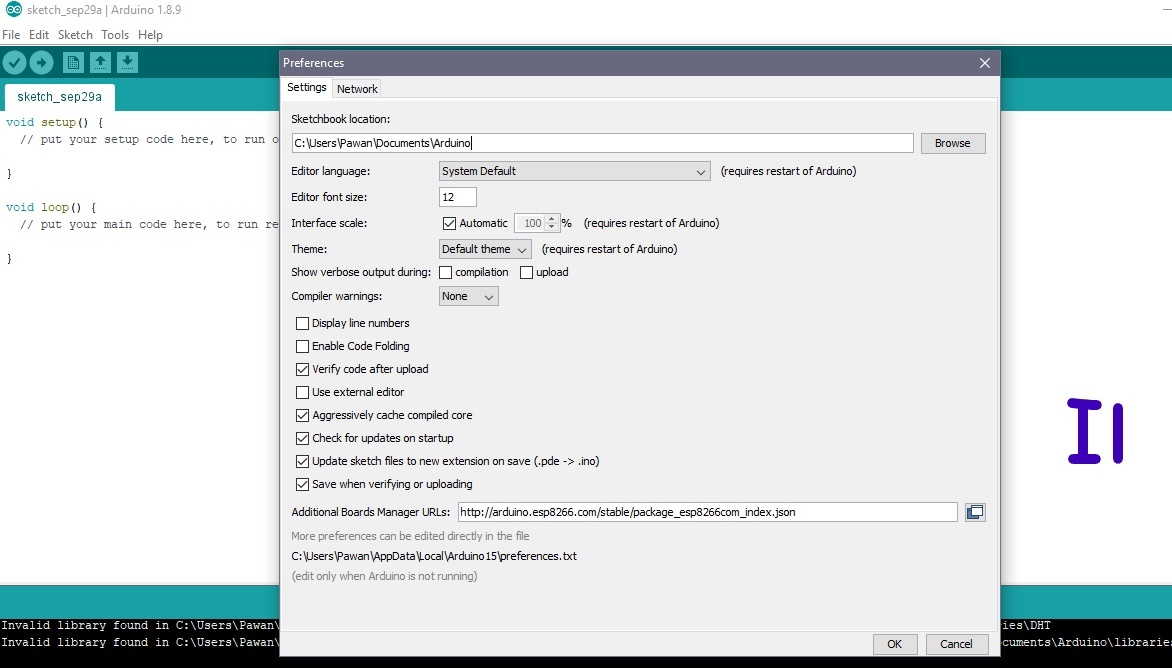Enable Display line numbers

point(302,324)
